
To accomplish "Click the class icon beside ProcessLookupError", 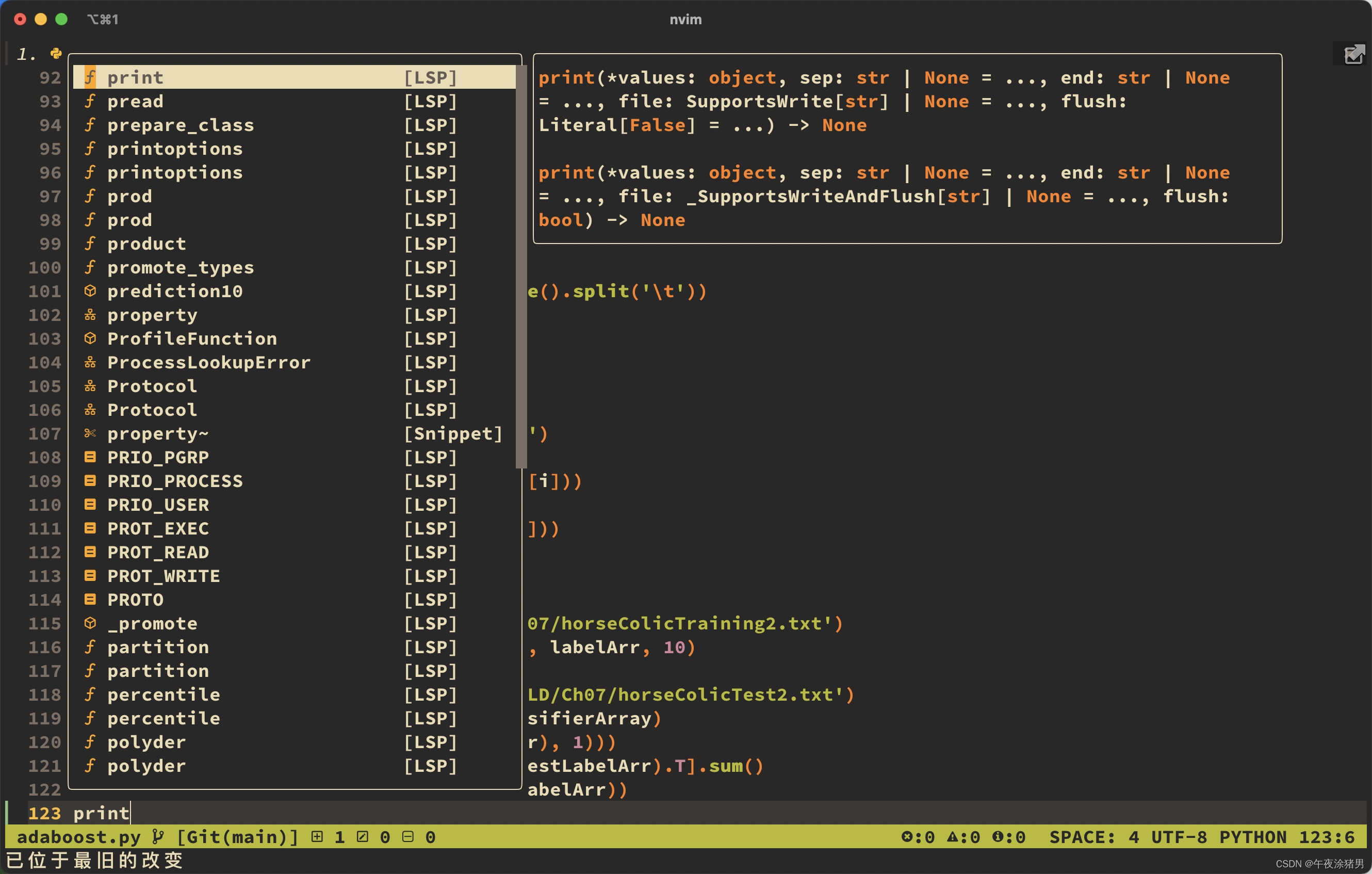I will 90,362.
